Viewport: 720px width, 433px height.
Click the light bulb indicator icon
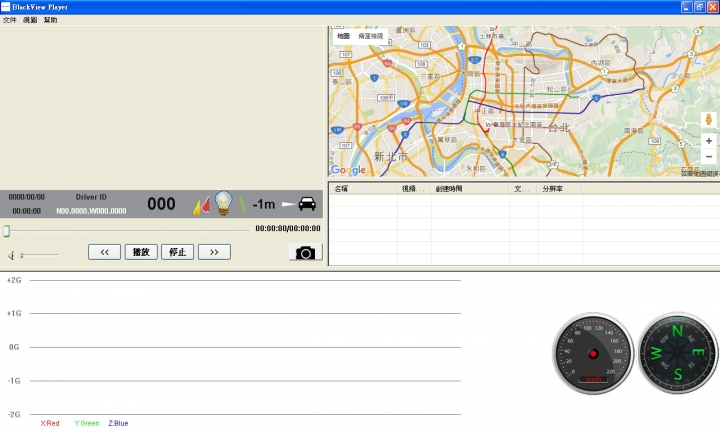click(x=224, y=203)
